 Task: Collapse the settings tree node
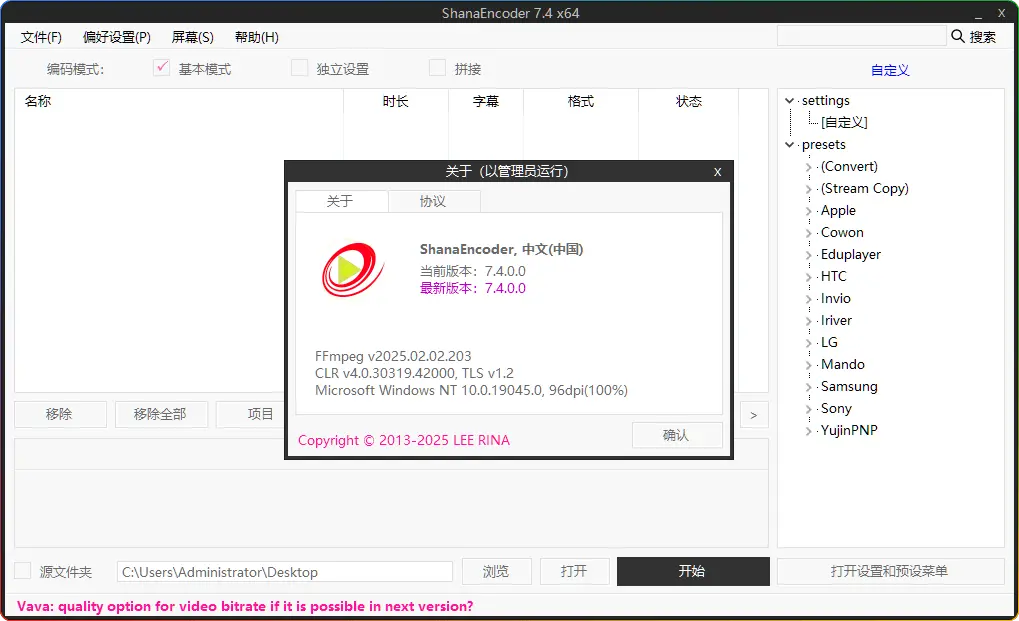pyautogui.click(x=790, y=101)
